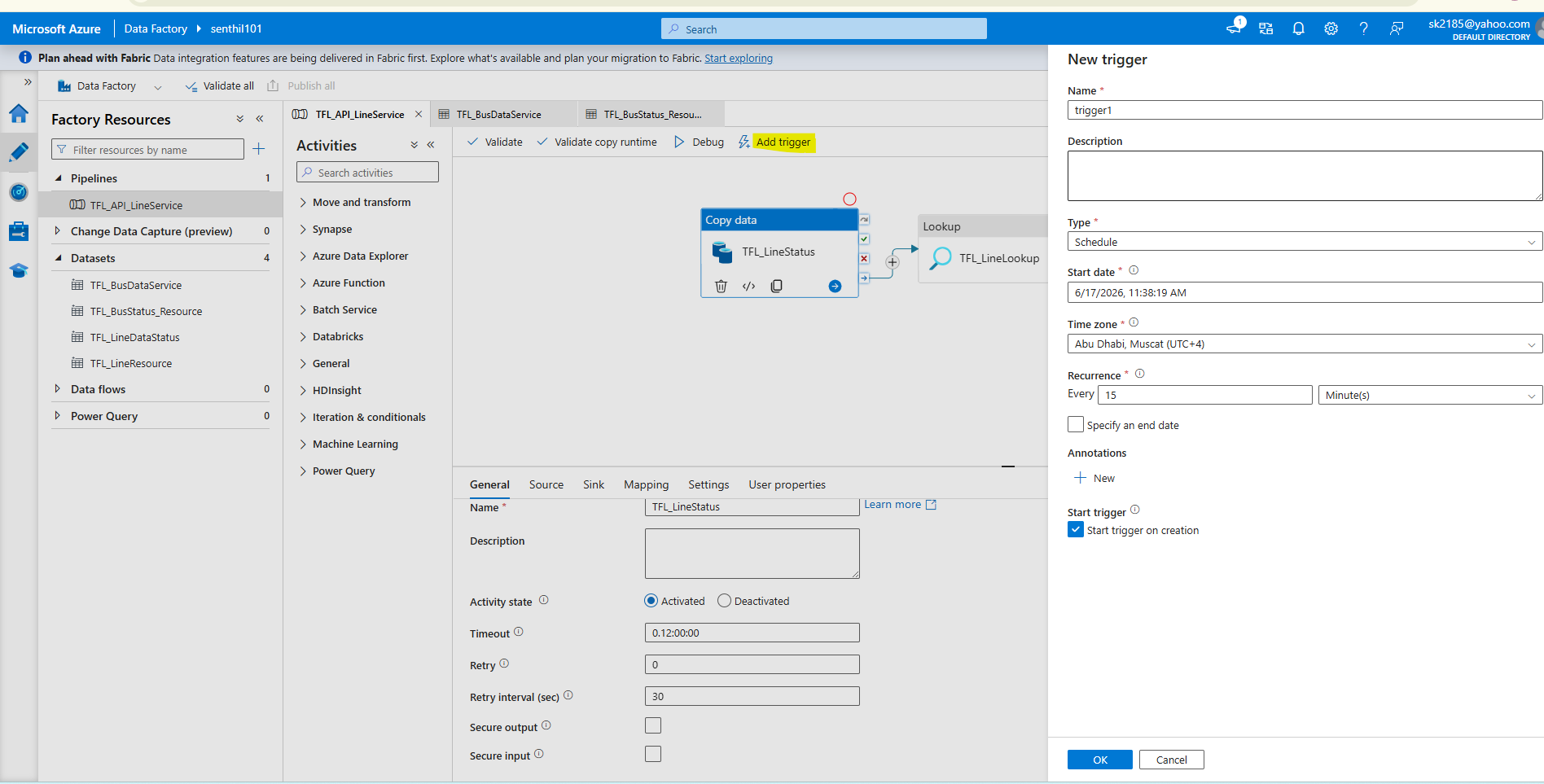
Task: Click the Azure Search box
Action: coord(824,28)
